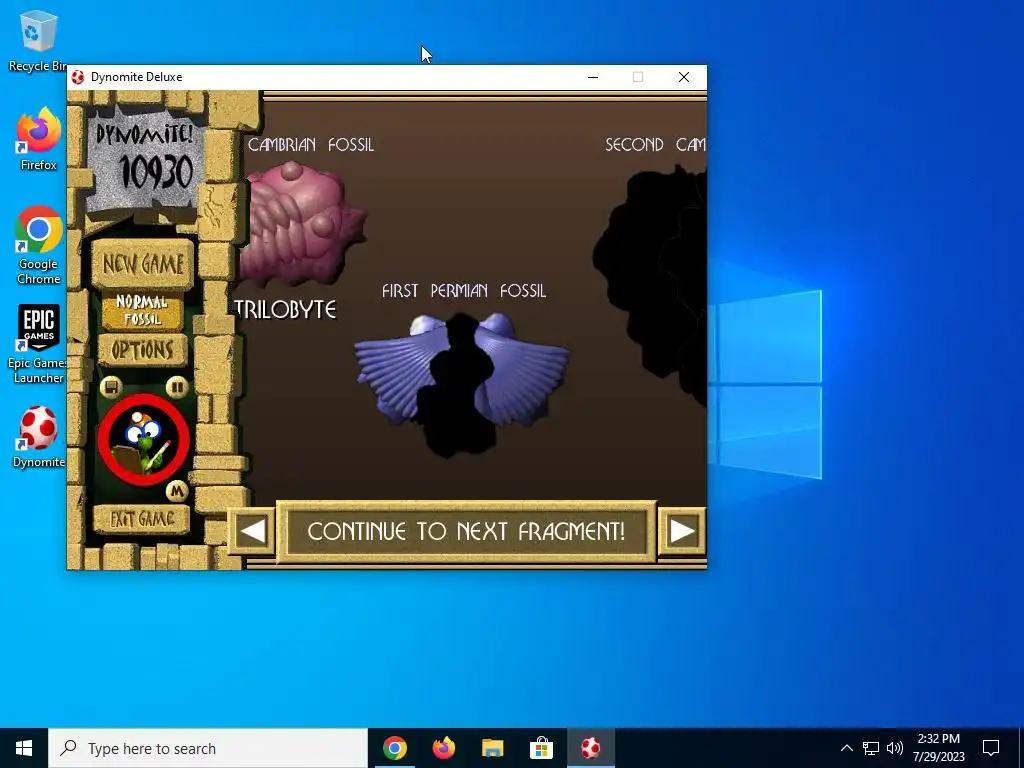The image size is (1024, 768).
Task: Select the pink Trilobyte fossil image
Action: pos(300,224)
